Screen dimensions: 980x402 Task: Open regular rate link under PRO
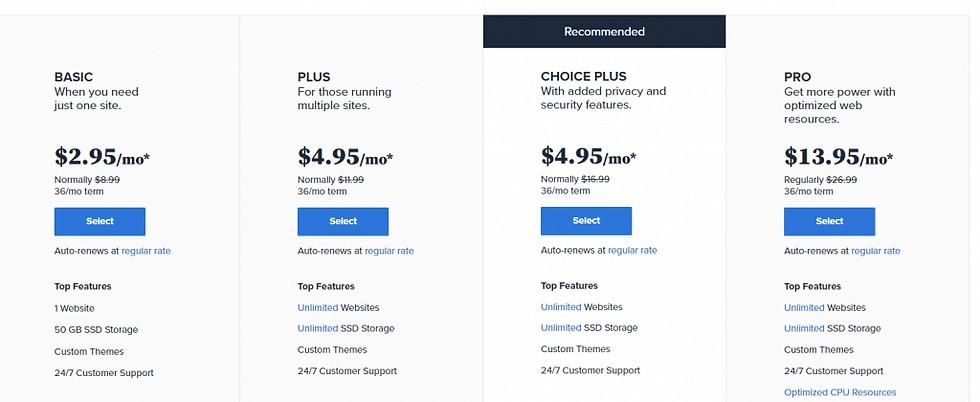[x=876, y=251]
